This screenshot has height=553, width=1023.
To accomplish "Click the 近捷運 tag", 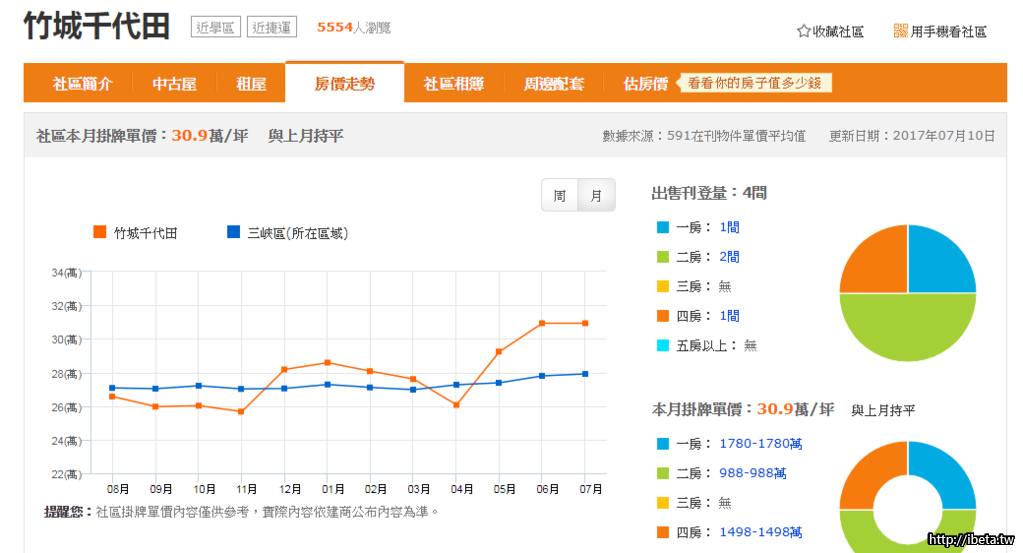I will click(272, 28).
